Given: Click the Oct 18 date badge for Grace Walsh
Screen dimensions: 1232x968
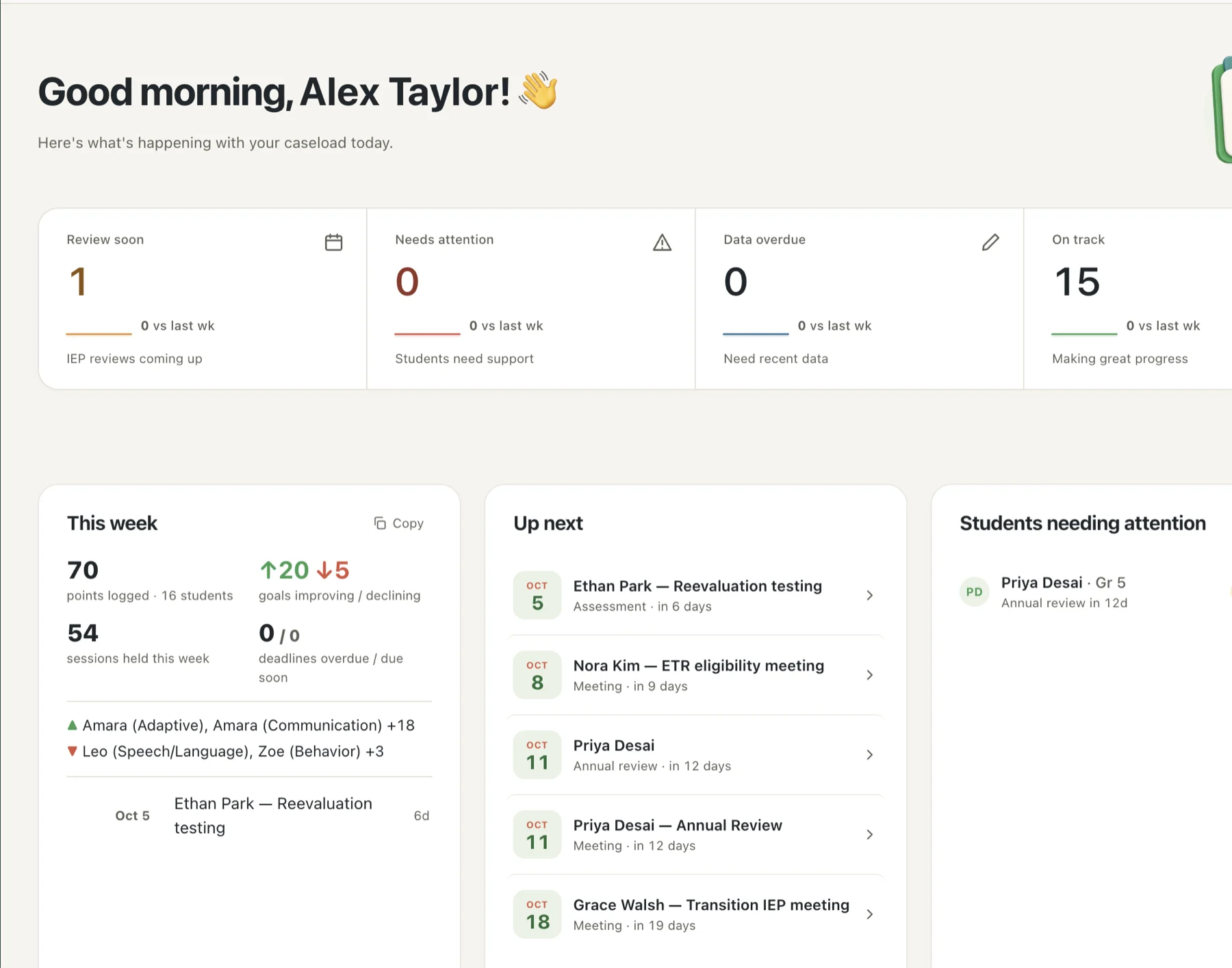Looking at the screenshot, I should (x=537, y=914).
